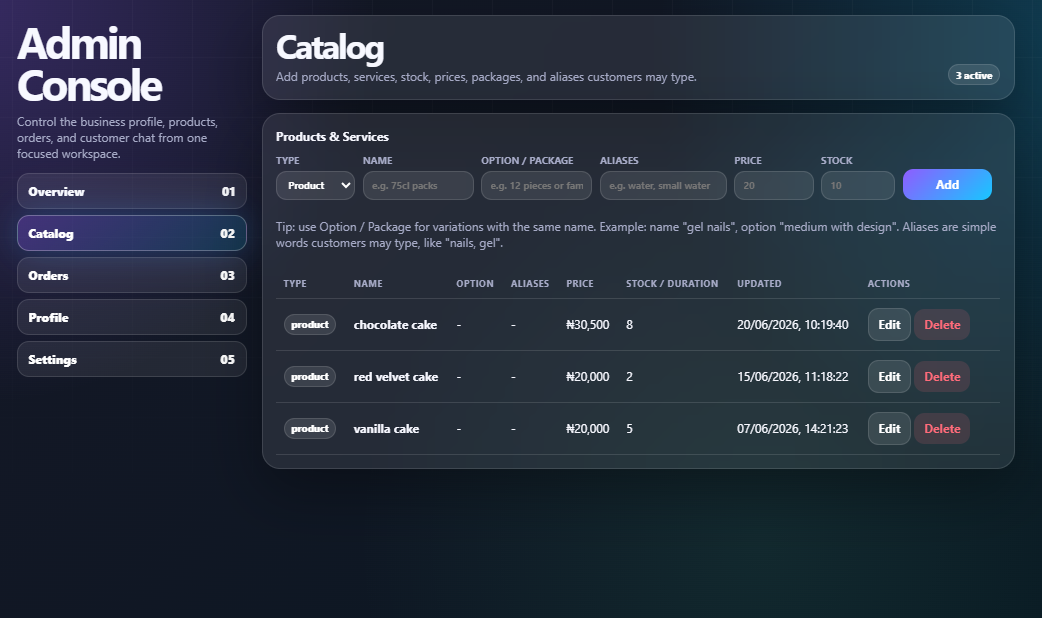Open the Catalog navigation item
This screenshot has width=1042, height=618.
coord(132,233)
